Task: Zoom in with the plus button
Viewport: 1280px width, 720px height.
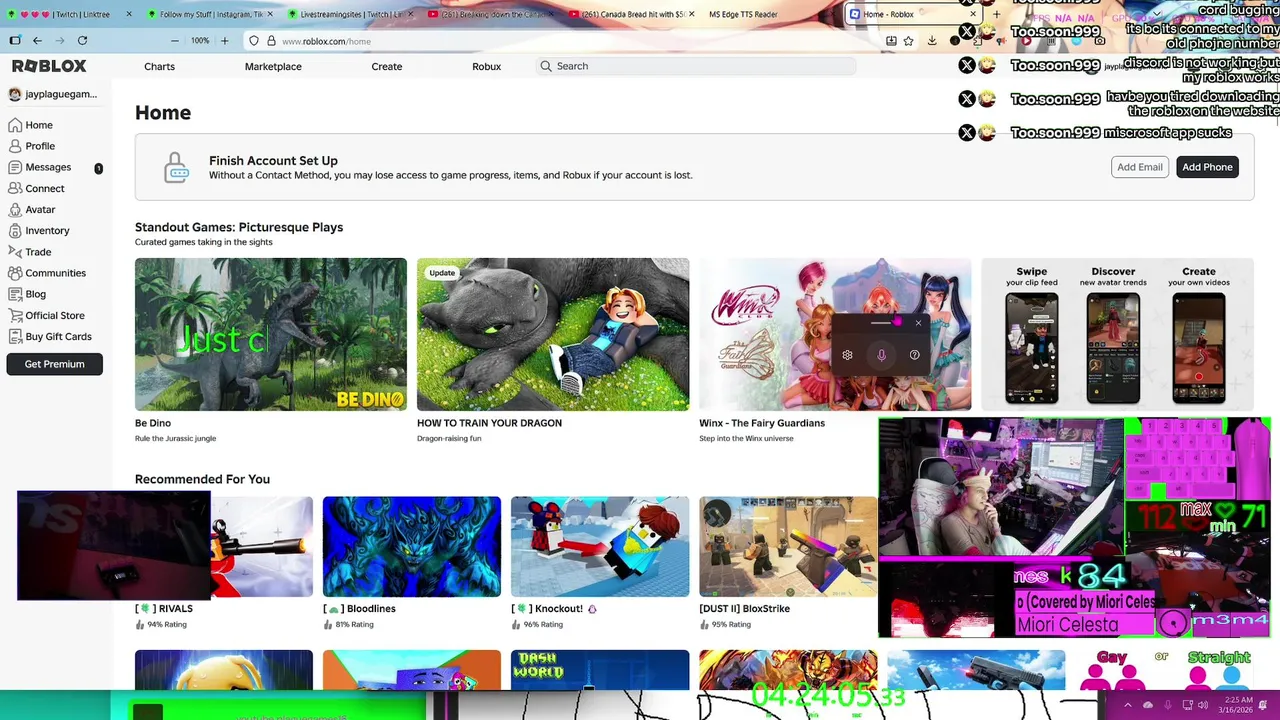Action: [x=224, y=40]
